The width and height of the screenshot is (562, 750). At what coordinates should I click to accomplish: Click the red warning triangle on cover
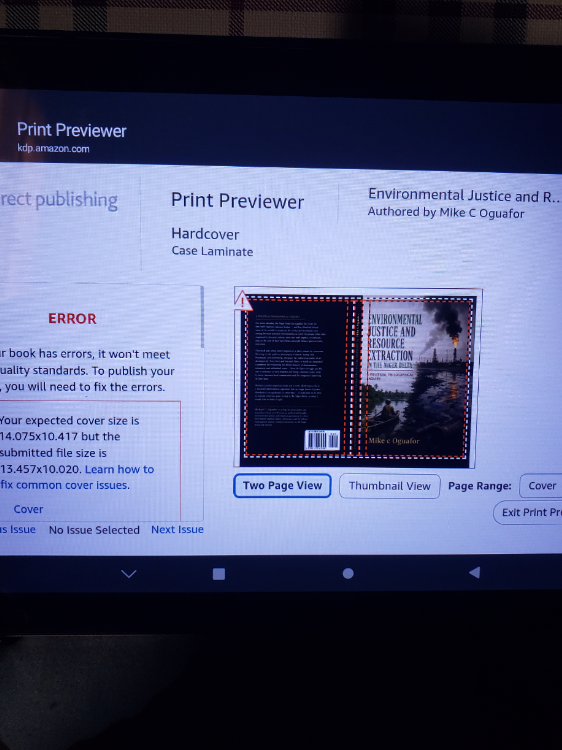[x=242, y=301]
